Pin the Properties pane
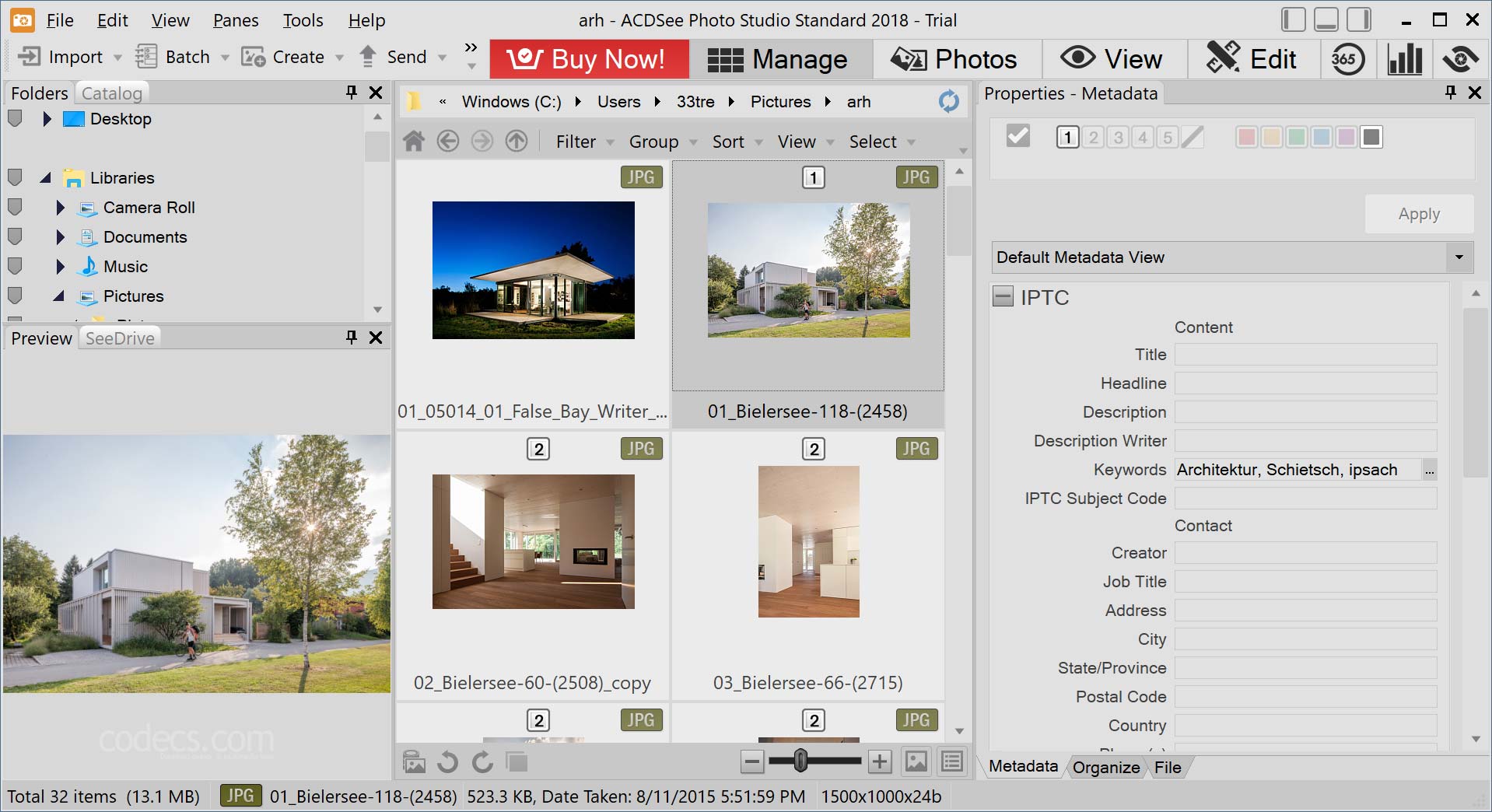1492x812 pixels. coord(1451,93)
